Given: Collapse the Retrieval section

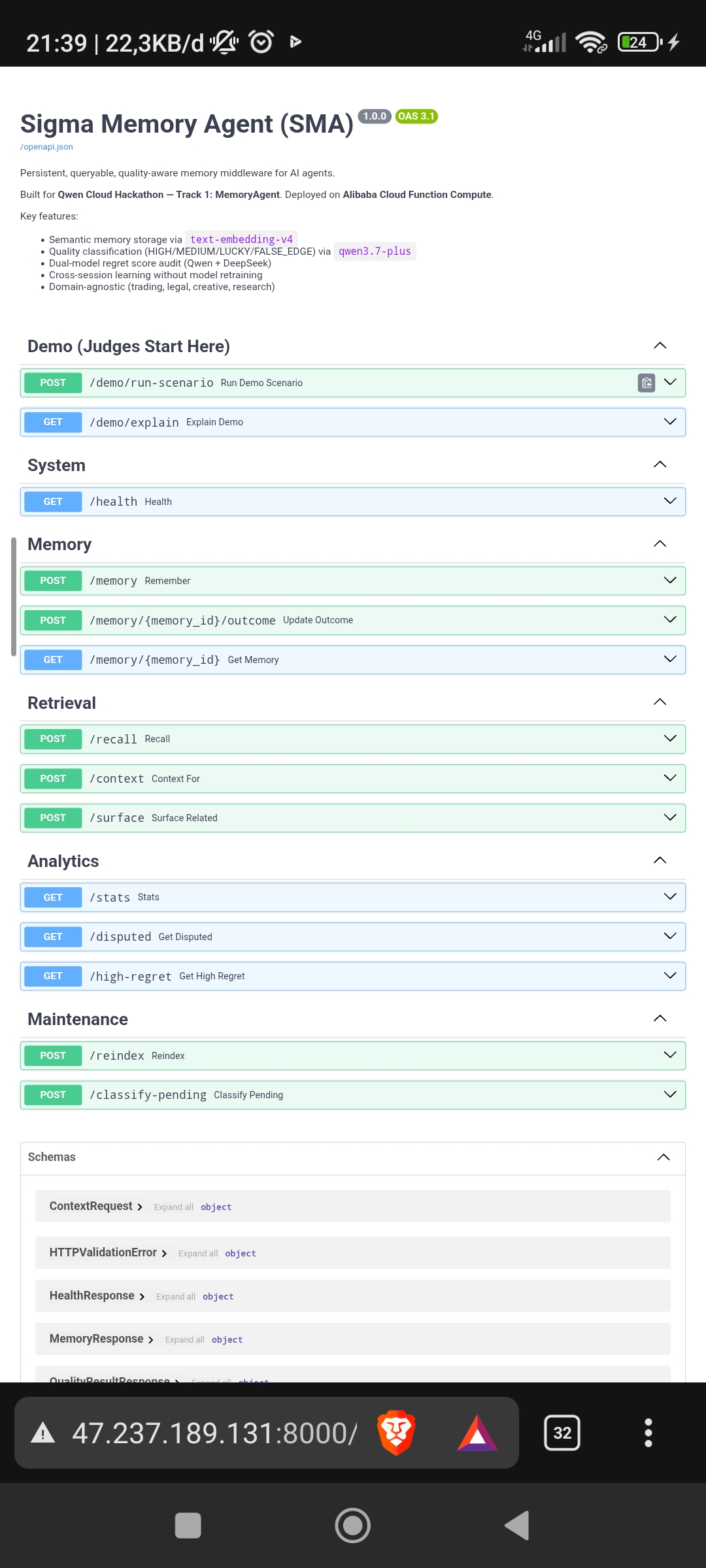Looking at the screenshot, I should (x=660, y=702).
